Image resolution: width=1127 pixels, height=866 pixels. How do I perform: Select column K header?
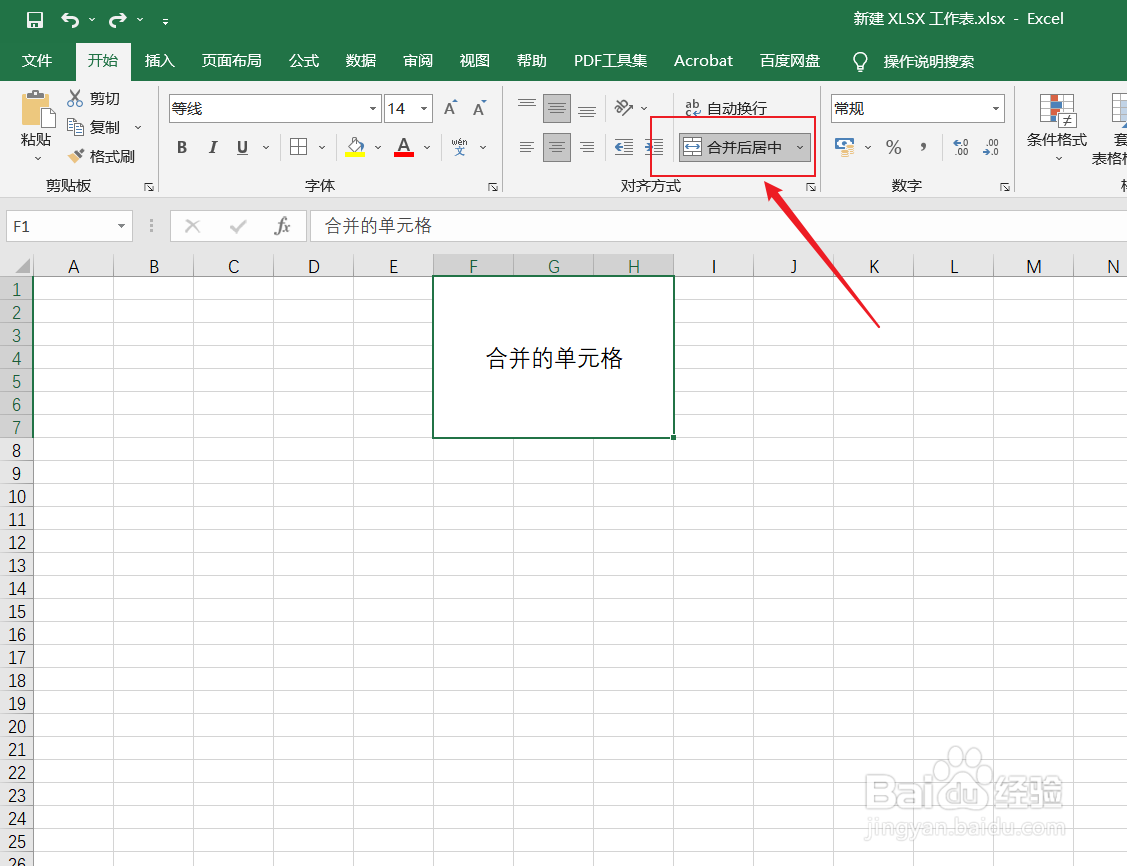point(874,267)
